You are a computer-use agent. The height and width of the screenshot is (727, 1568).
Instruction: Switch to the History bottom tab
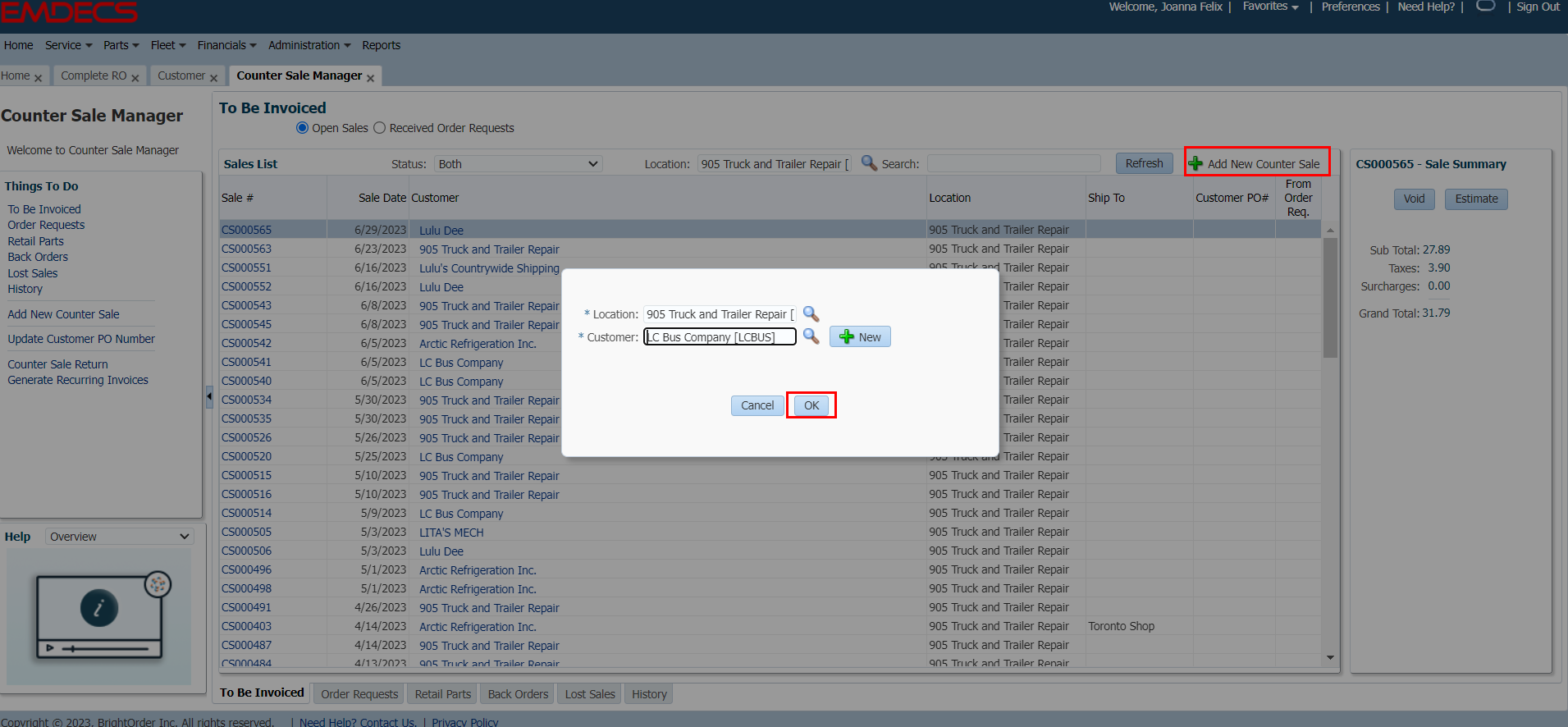(x=649, y=694)
